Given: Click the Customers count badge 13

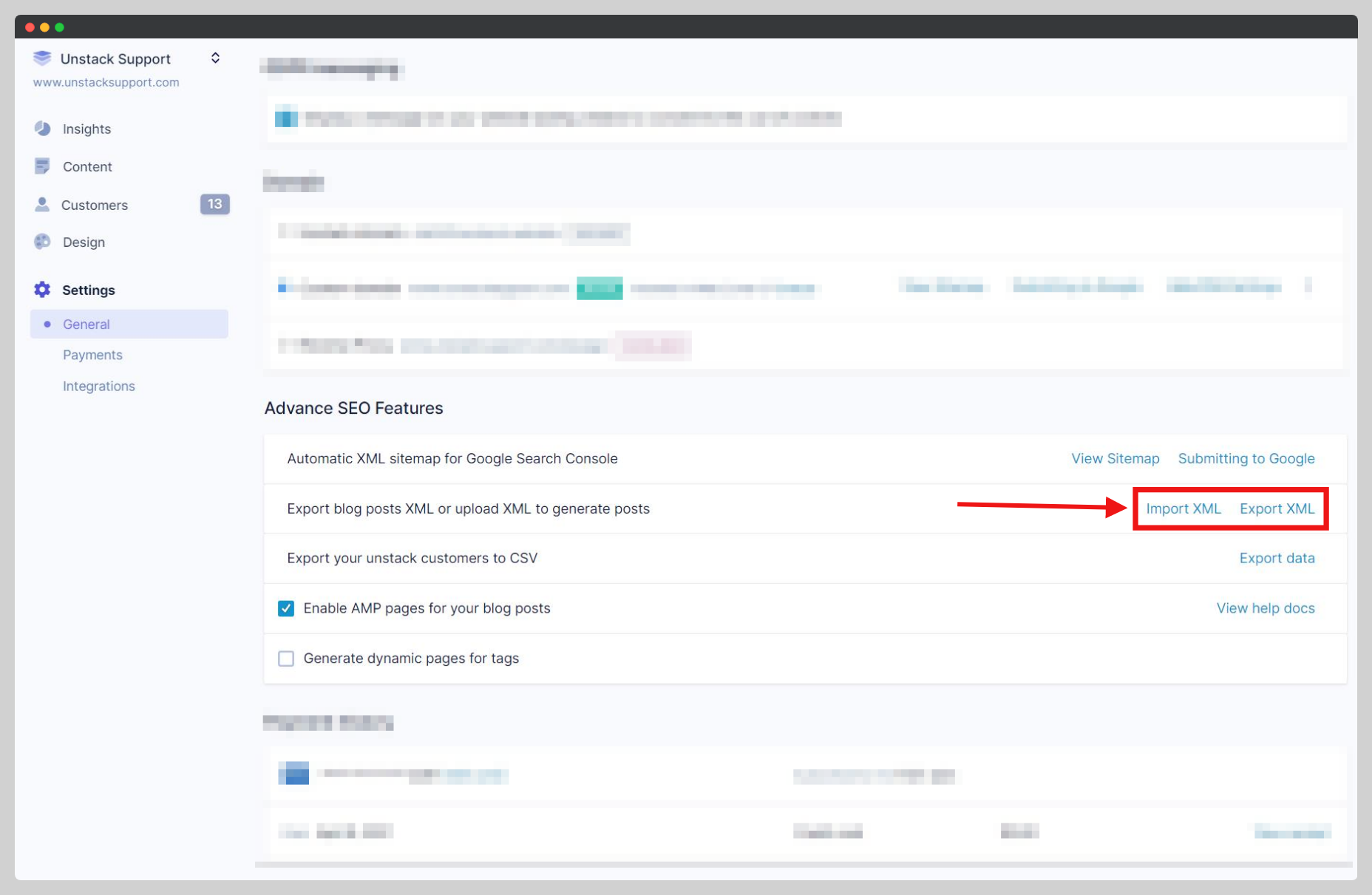Looking at the screenshot, I should pyautogui.click(x=214, y=204).
